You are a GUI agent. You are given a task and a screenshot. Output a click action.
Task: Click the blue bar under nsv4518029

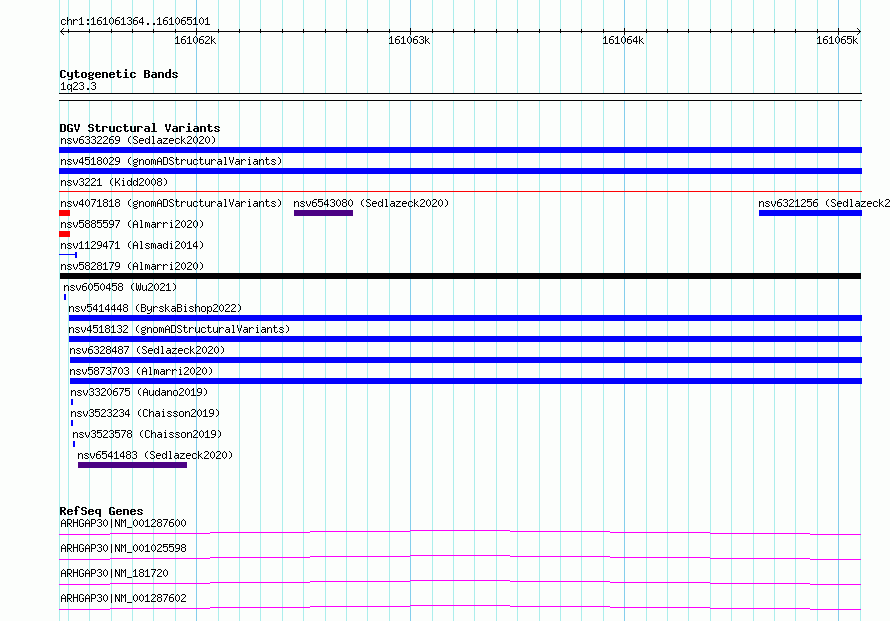[x=460, y=171]
